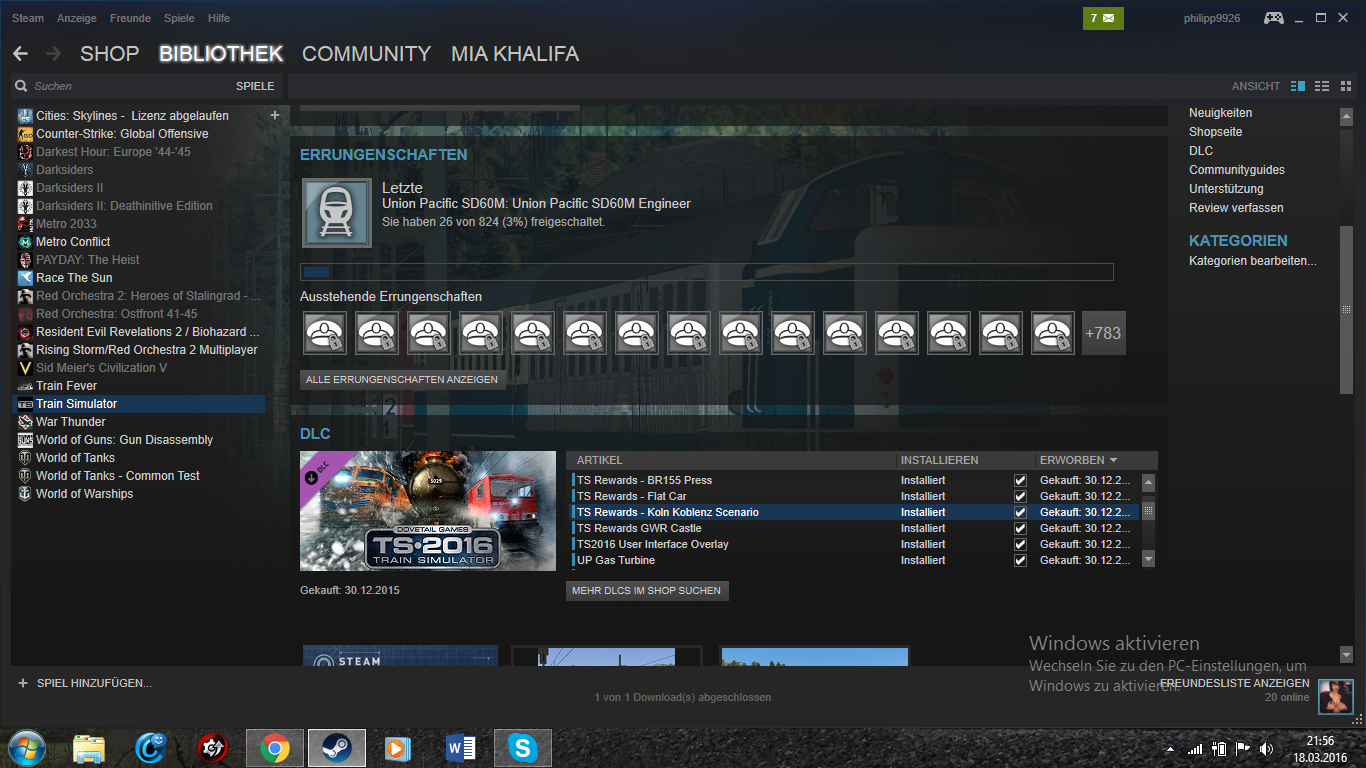Click the achievements progress bar
The image size is (1366, 768).
[x=707, y=272]
